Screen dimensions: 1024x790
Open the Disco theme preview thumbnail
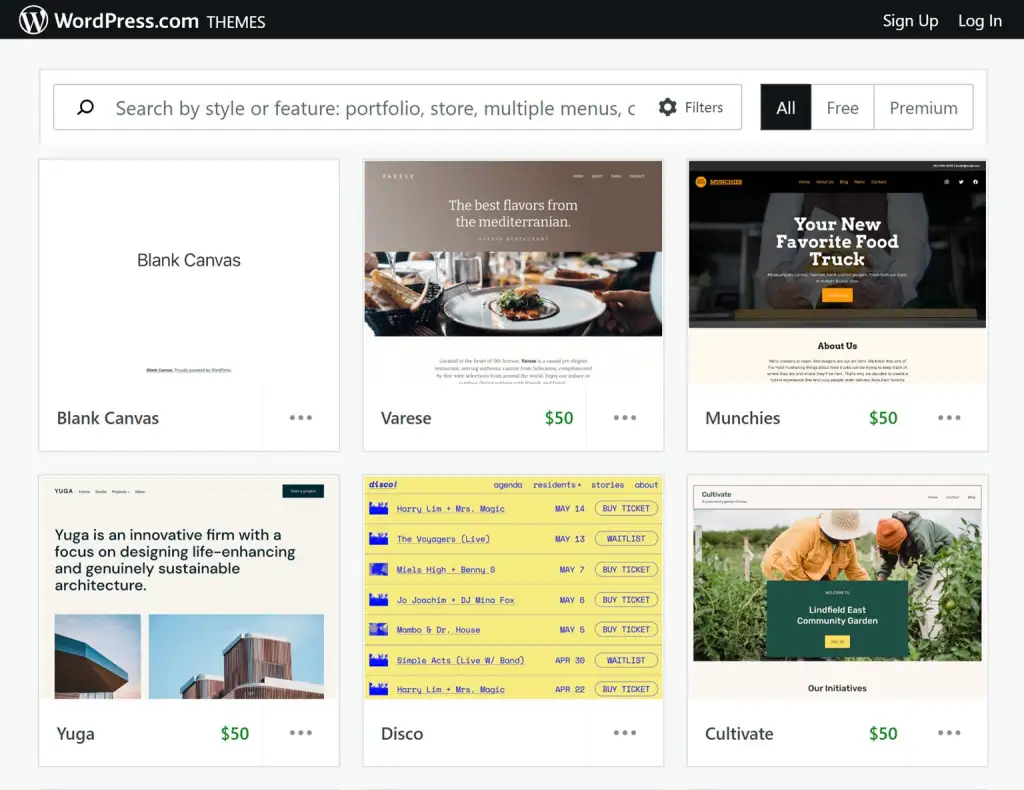click(x=513, y=587)
